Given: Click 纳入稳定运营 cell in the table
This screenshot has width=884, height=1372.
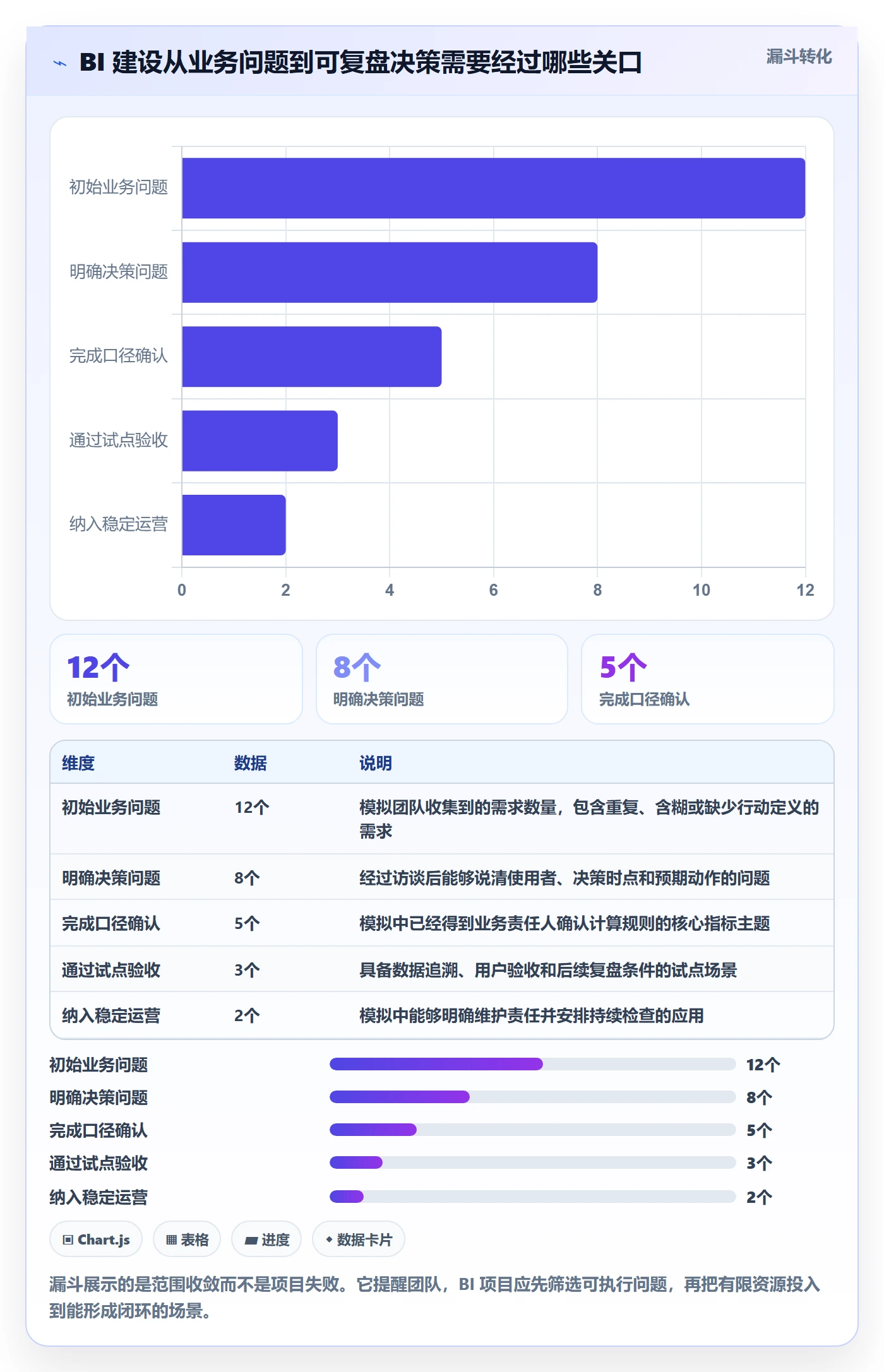Looking at the screenshot, I should point(111,1015).
